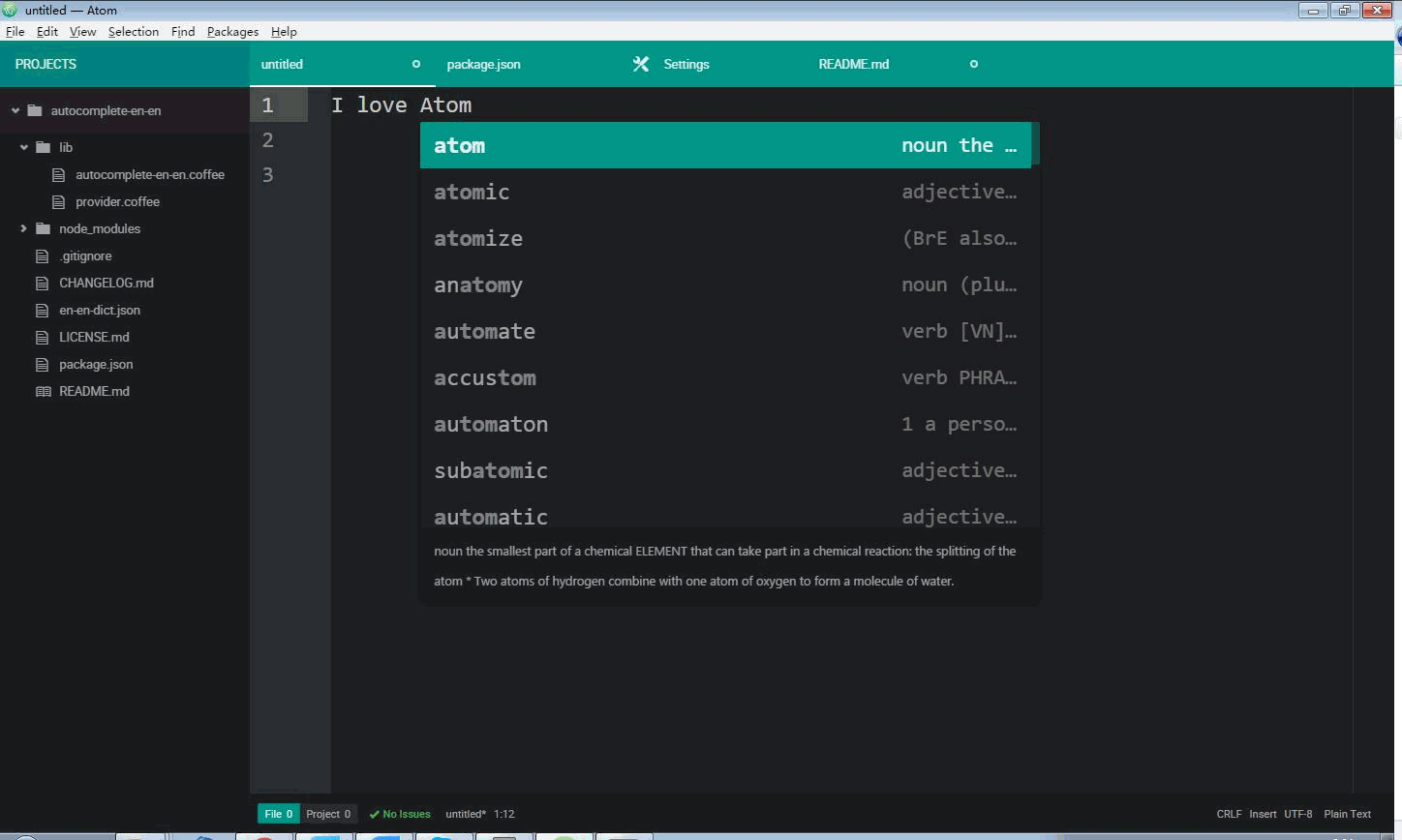Change the Plain Text grammar selector

1348,814
